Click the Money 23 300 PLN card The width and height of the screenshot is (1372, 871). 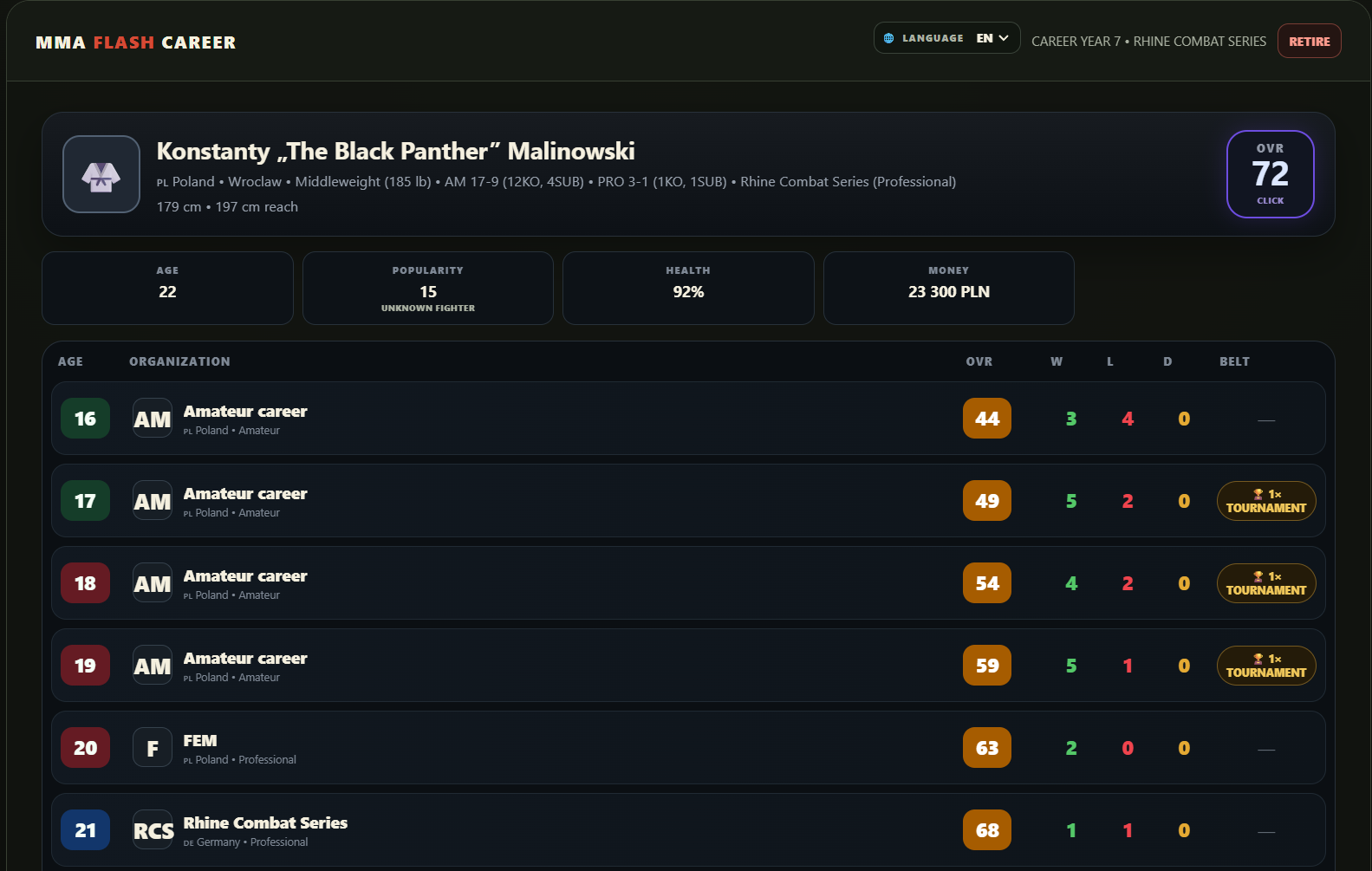click(949, 289)
